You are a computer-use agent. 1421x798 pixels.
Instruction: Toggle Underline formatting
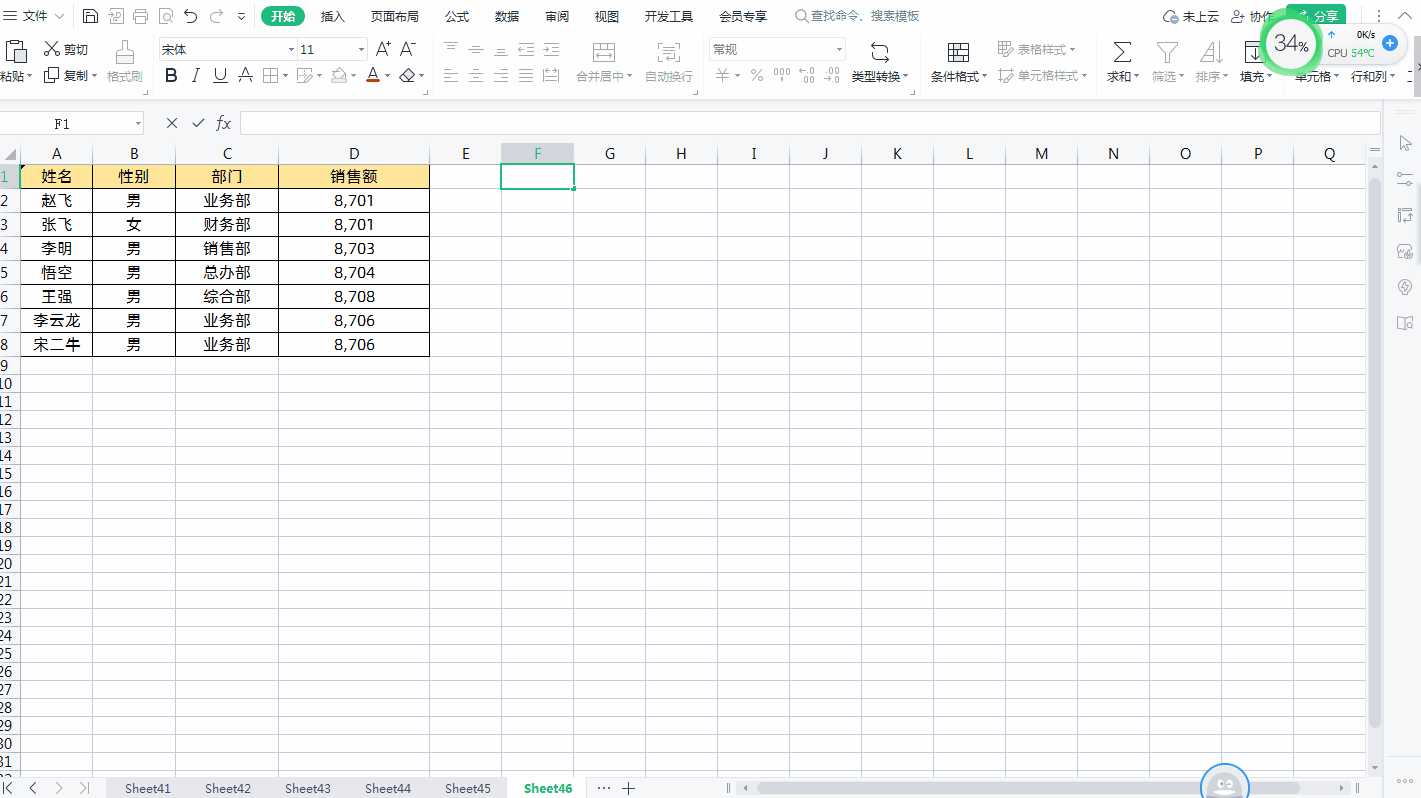point(220,75)
